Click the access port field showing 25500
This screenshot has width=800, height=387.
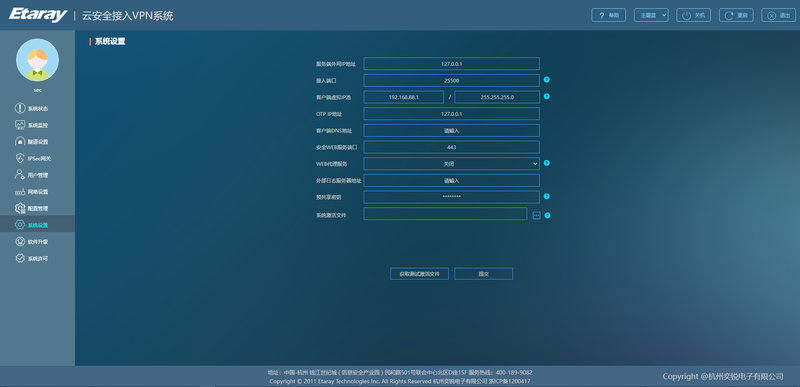452,81
